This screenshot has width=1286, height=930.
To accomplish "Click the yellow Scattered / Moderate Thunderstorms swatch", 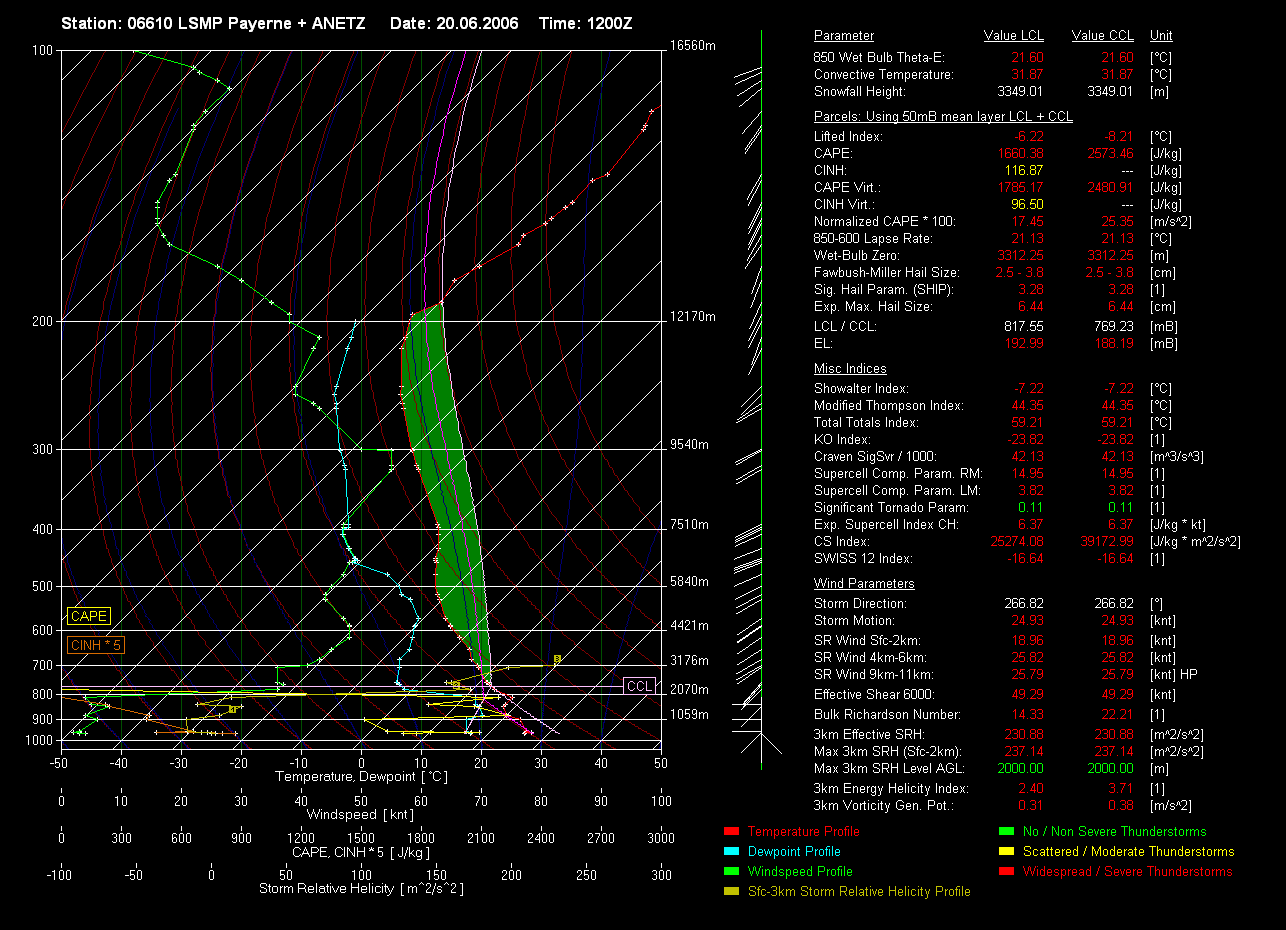I will click(x=1006, y=851).
